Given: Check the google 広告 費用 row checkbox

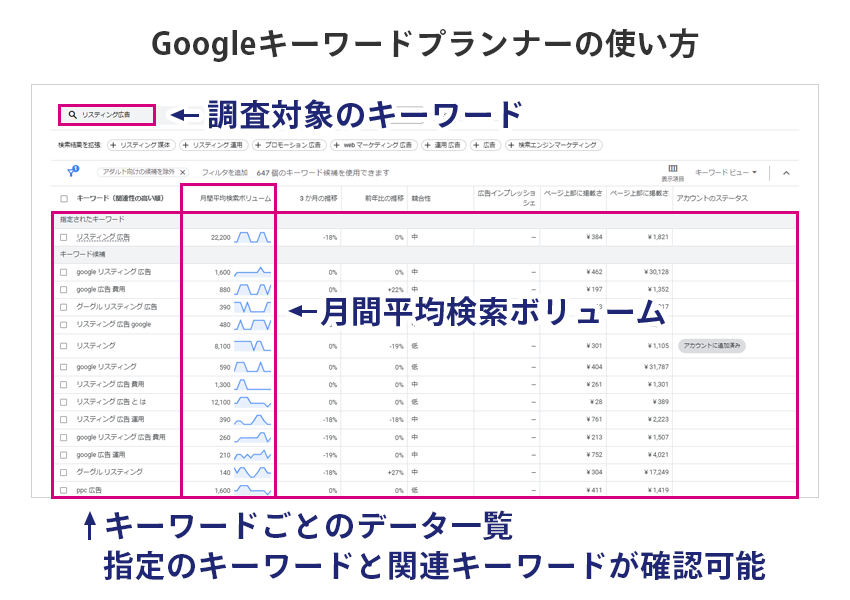Looking at the screenshot, I should pyautogui.click(x=64, y=290).
